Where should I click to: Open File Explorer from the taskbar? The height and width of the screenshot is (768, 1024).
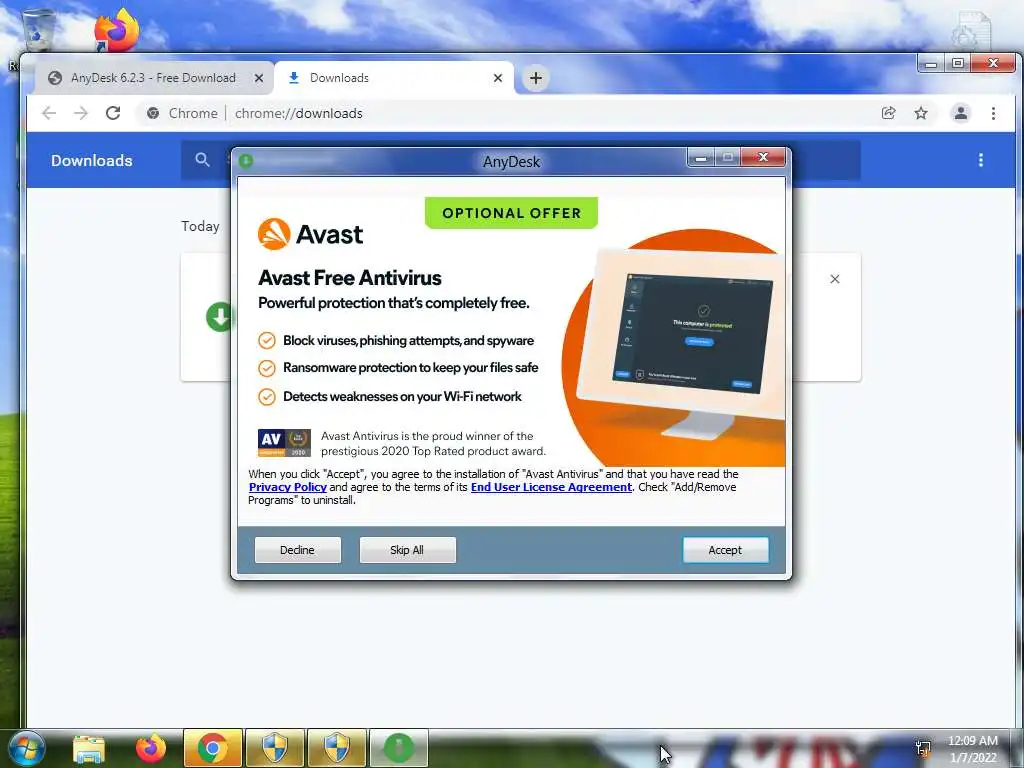89,748
